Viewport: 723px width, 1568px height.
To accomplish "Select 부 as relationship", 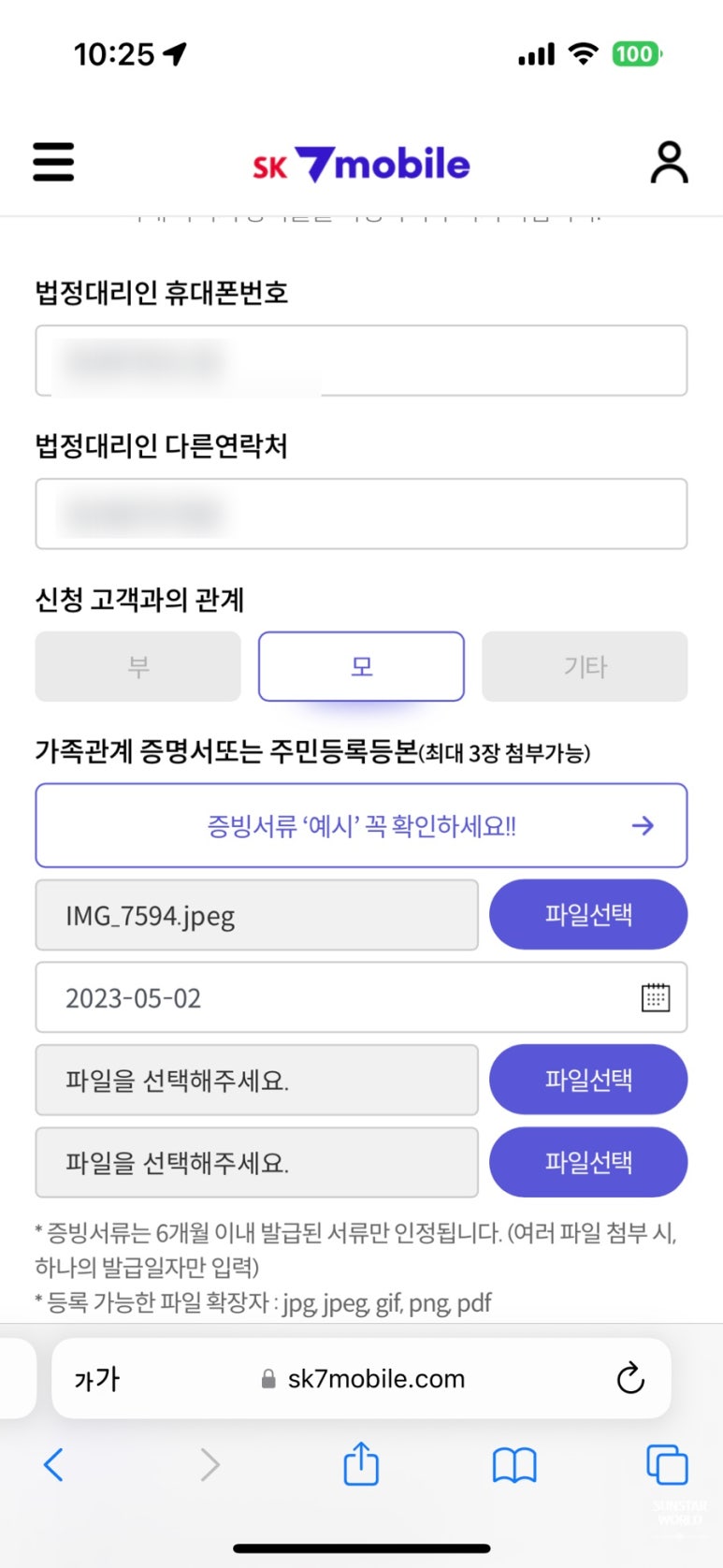I will (x=138, y=667).
